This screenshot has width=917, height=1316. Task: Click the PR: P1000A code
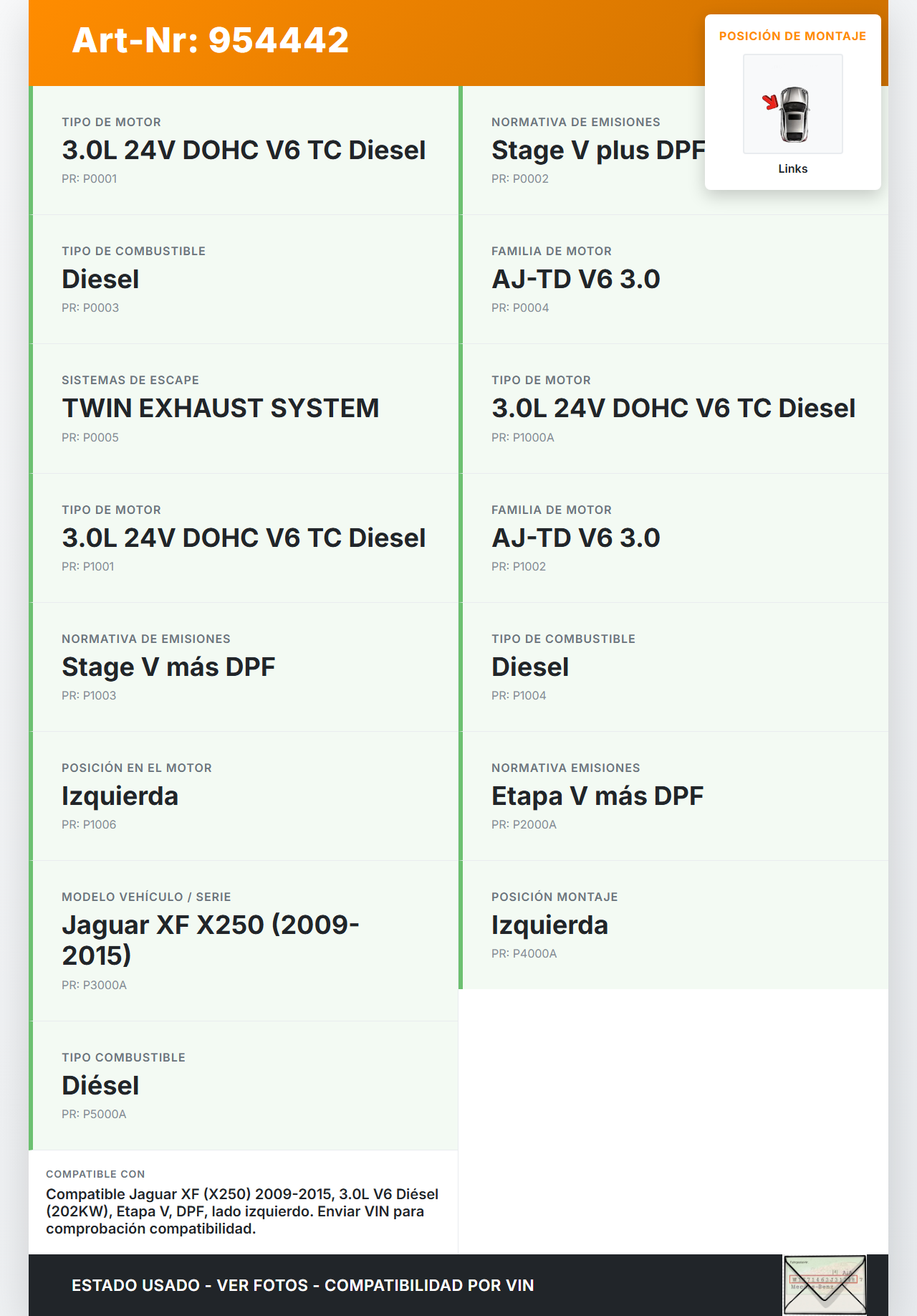pos(522,437)
